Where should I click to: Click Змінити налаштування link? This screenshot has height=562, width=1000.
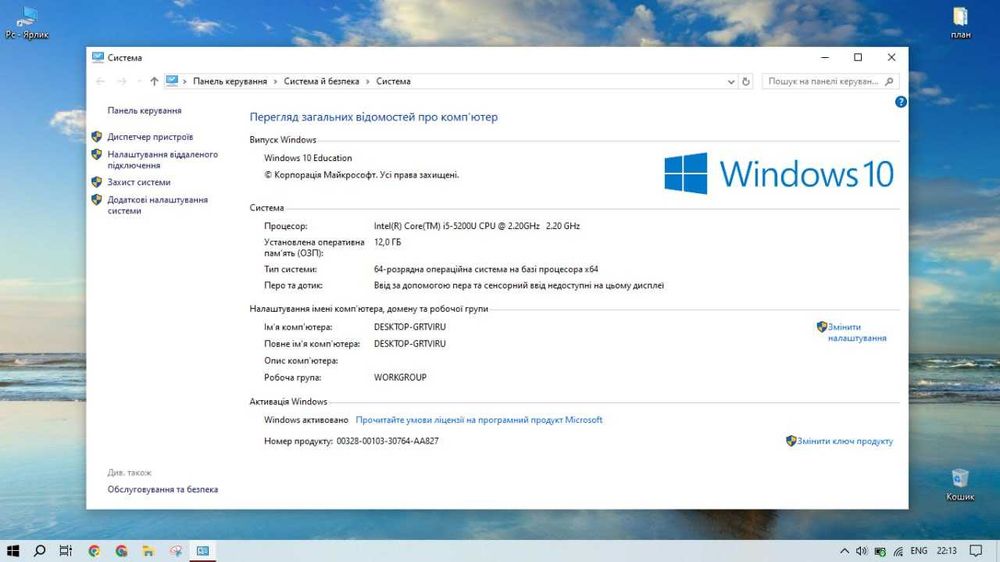[857, 332]
